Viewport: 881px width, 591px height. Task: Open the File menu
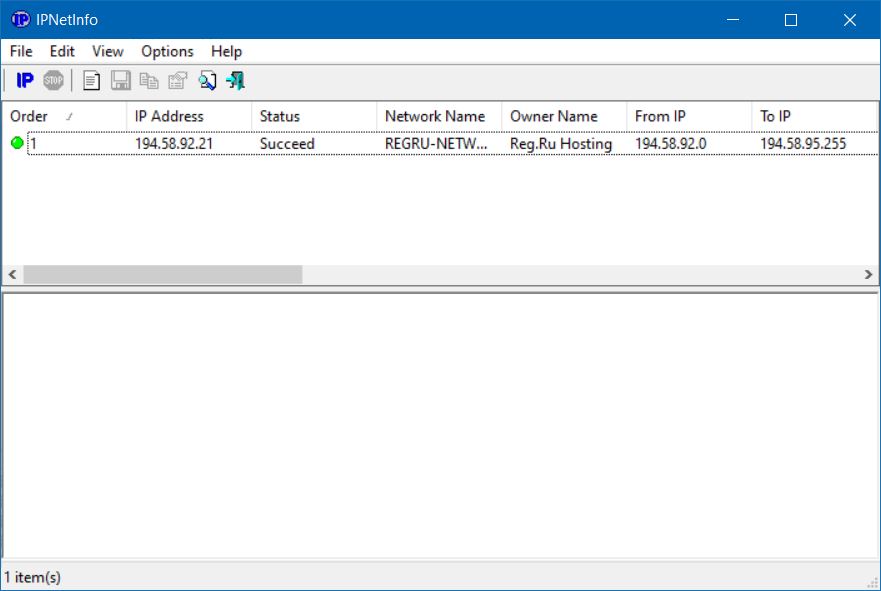(21, 51)
